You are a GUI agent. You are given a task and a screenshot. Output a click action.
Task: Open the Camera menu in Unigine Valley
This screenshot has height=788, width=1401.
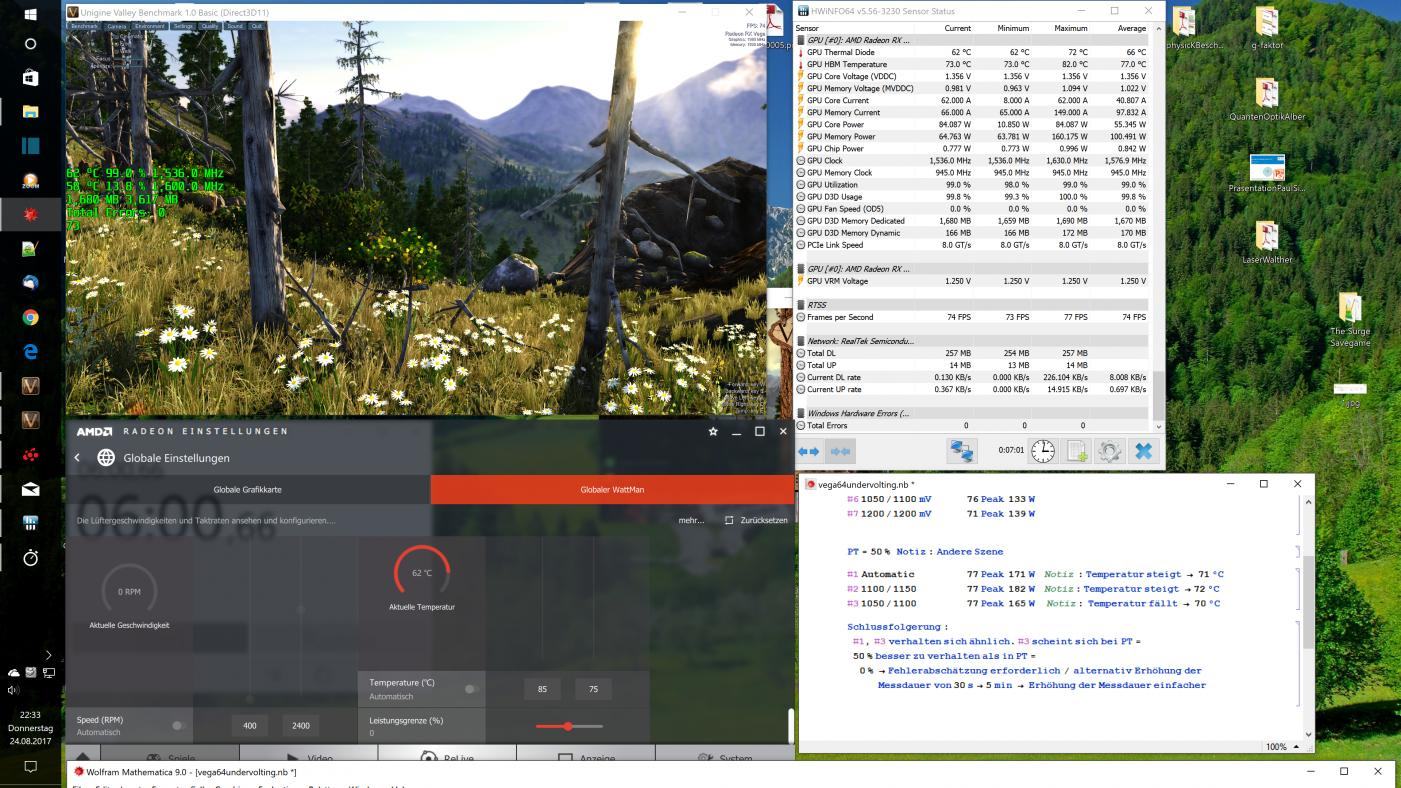117,26
